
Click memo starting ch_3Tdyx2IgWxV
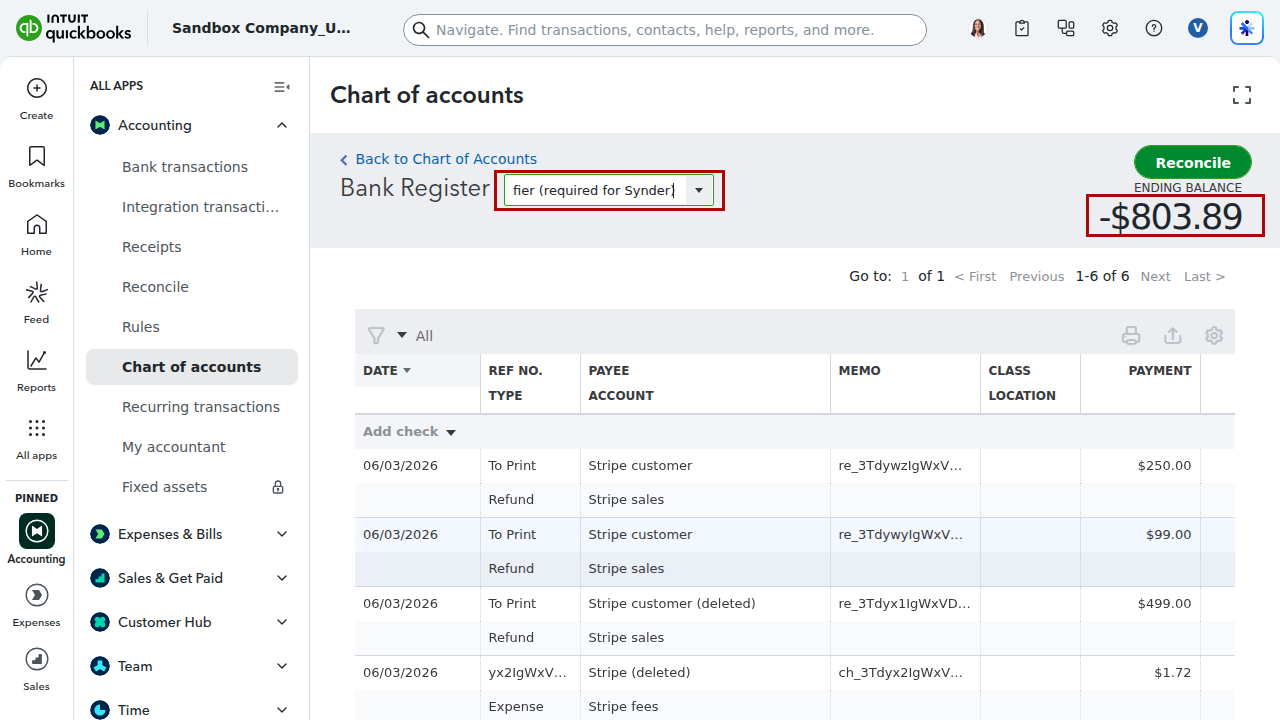pyautogui.click(x=901, y=673)
